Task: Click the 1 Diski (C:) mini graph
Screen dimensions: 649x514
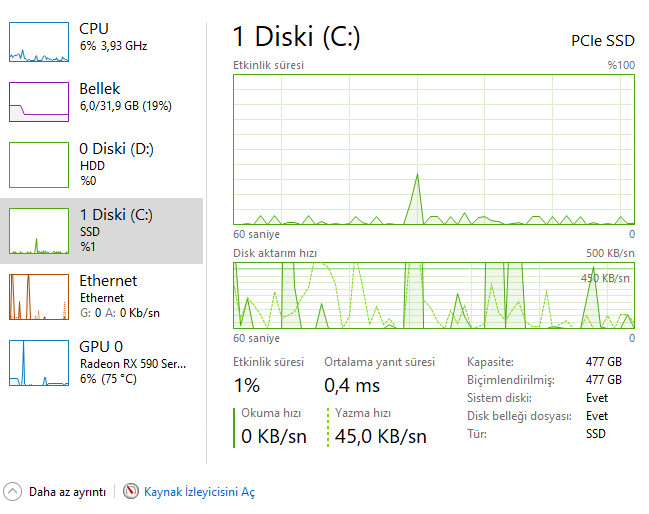Action: pos(38,230)
